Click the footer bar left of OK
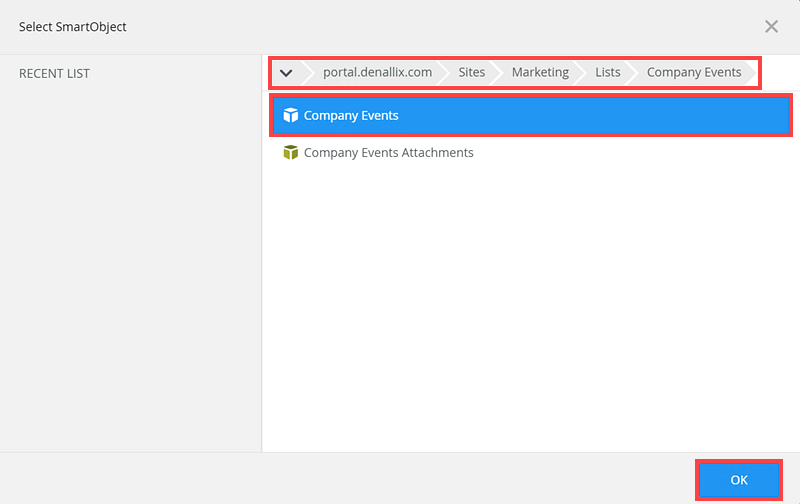Image resolution: width=800 pixels, height=504 pixels. click(350, 479)
